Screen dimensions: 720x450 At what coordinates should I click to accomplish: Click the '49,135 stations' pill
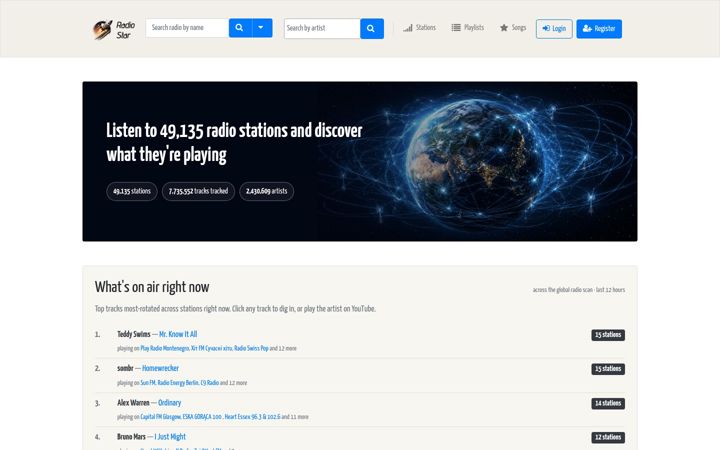(x=132, y=191)
